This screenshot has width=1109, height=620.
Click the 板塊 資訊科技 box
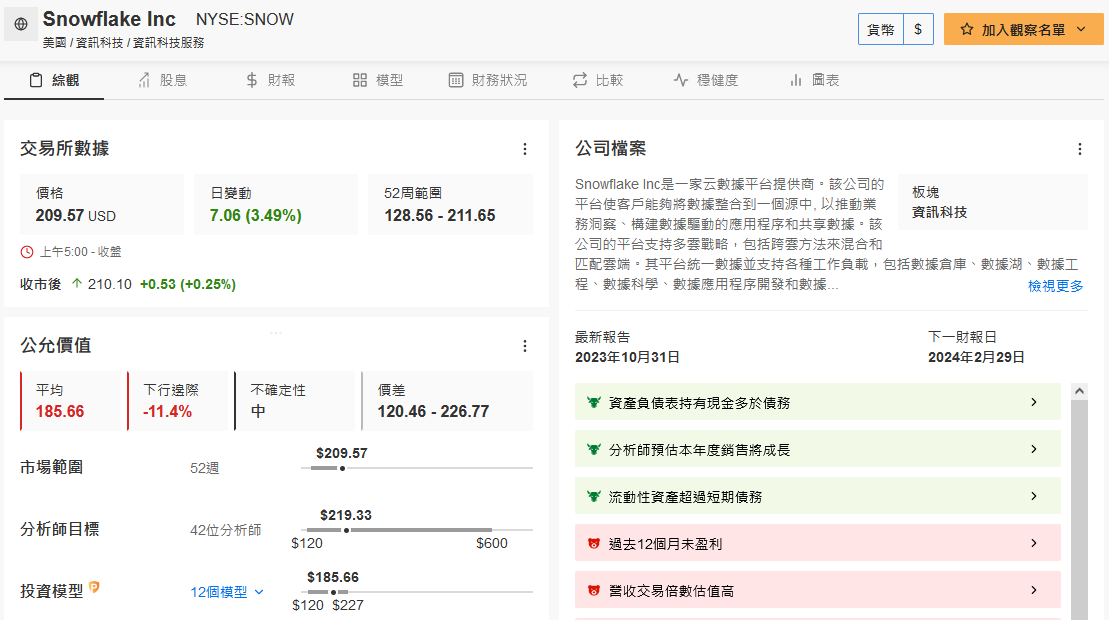point(993,202)
